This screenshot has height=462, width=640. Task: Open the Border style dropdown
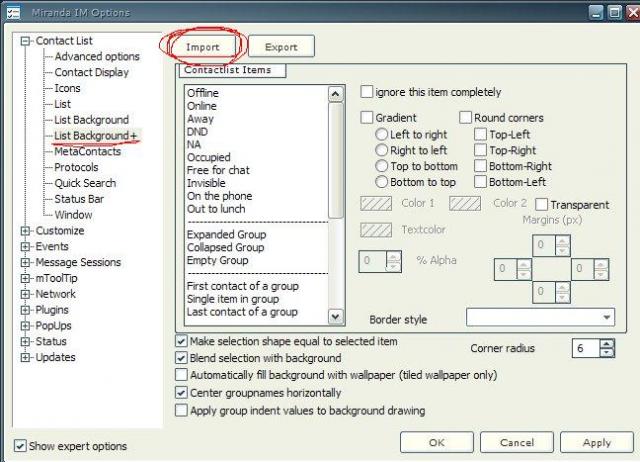[540, 317]
